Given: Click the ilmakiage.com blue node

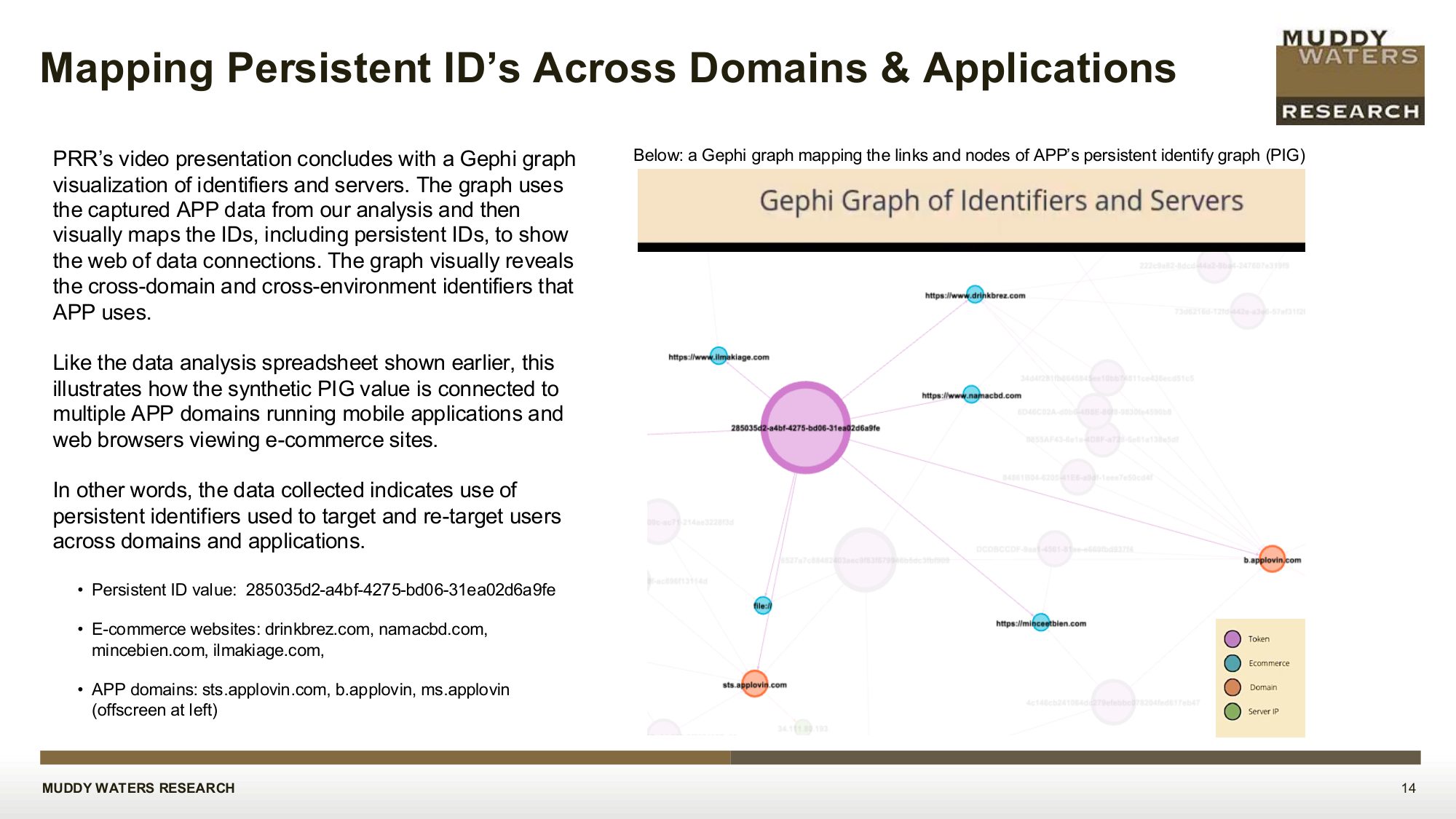Looking at the screenshot, I should pos(719,356).
